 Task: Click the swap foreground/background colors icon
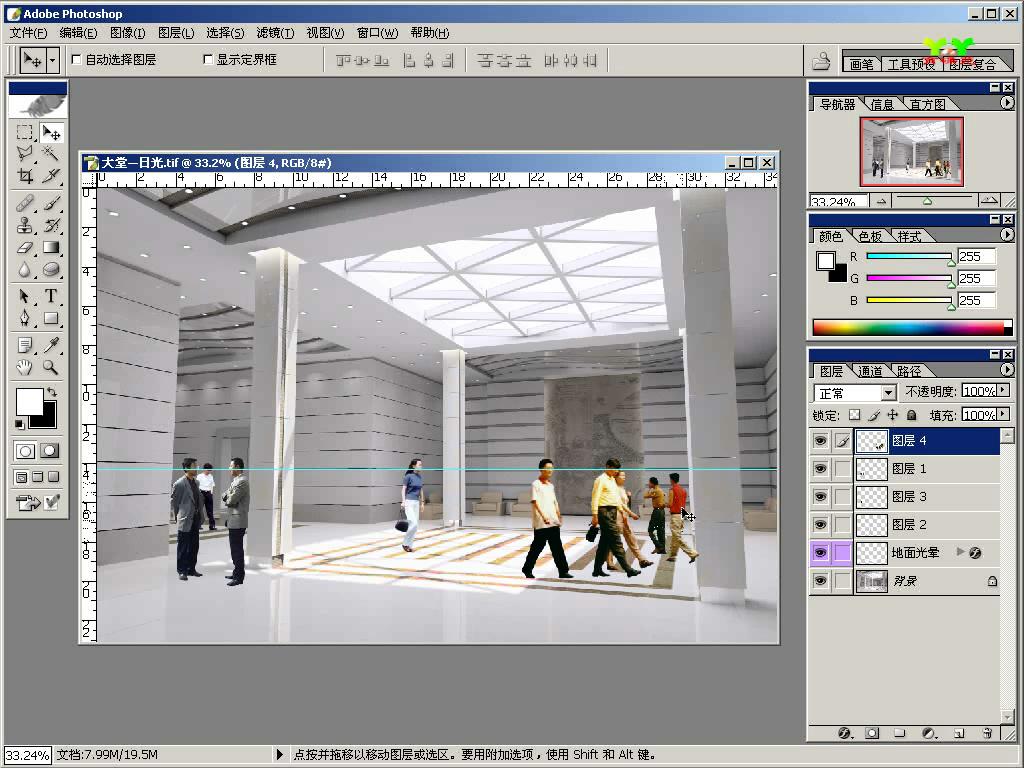[x=52, y=392]
